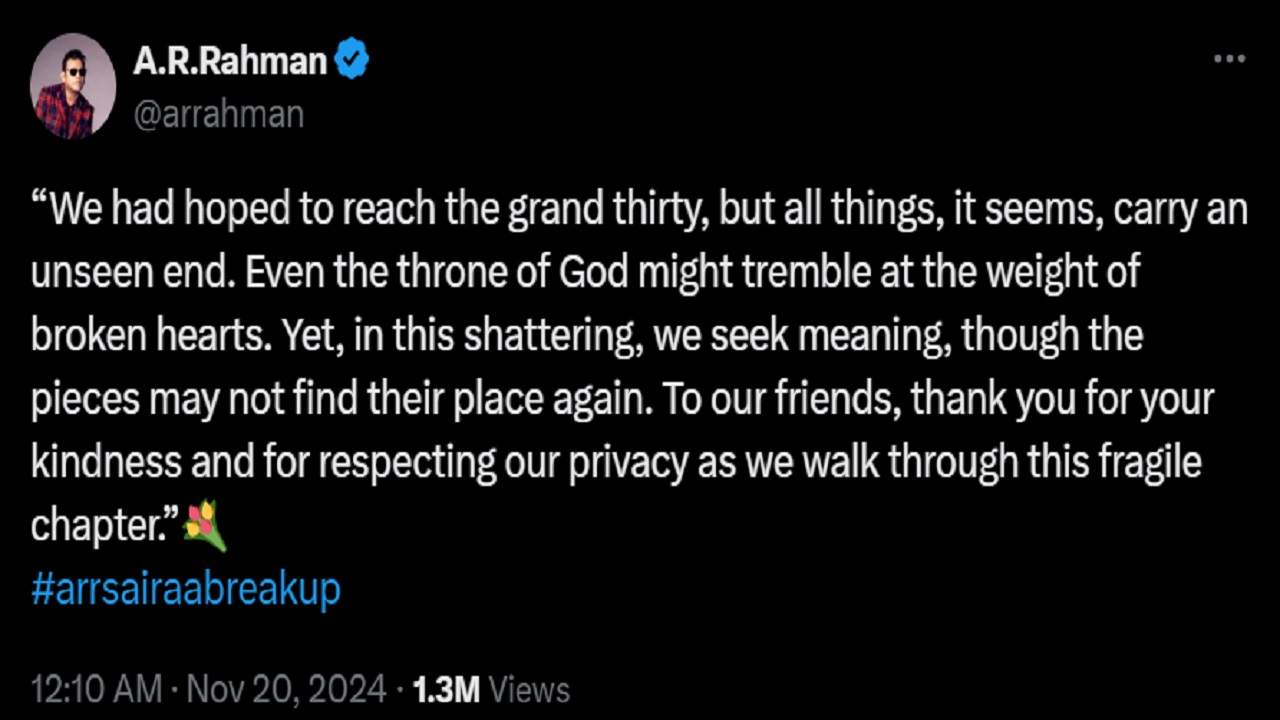Click the word "kindness" in the tweet
Image resolution: width=1280 pixels, height=720 pixels.
[x=106, y=462]
